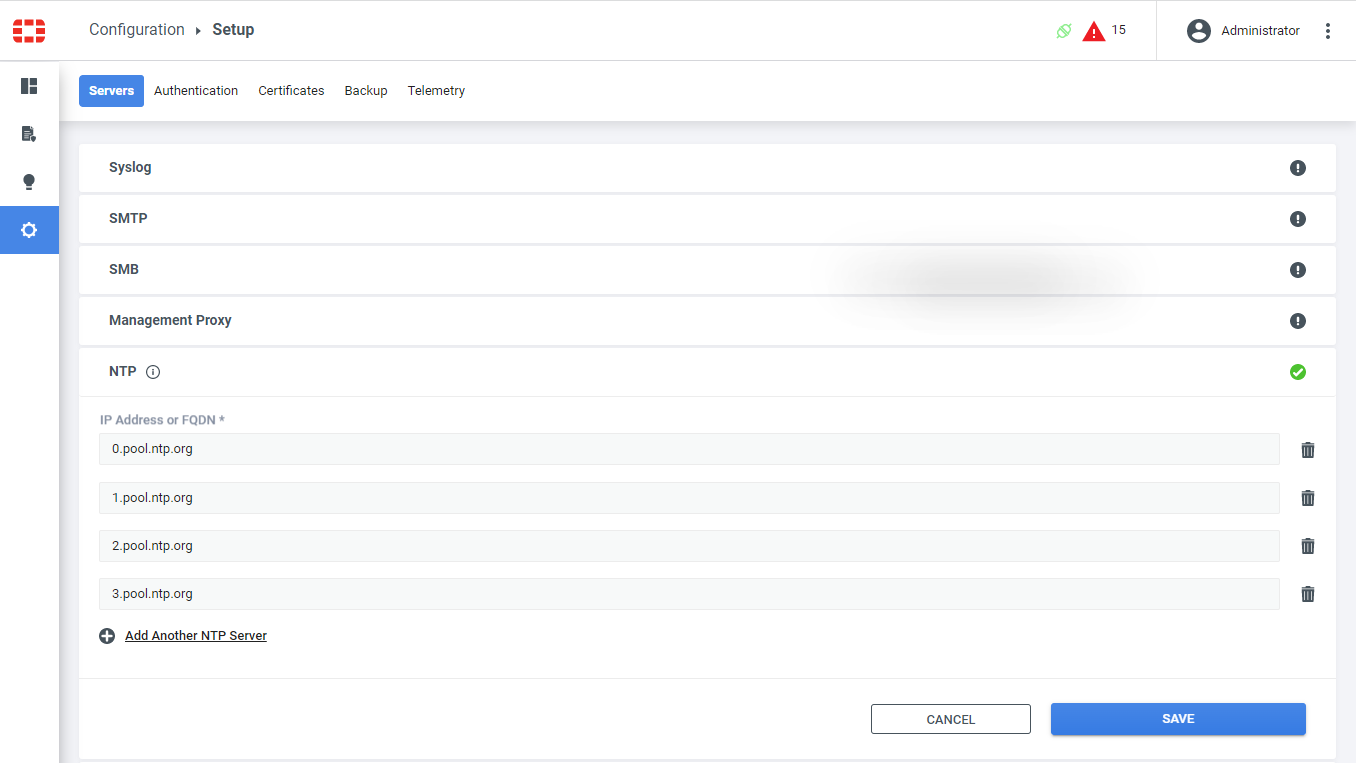Open the Dashboard from the sidebar
The height and width of the screenshot is (763, 1356).
pos(29,86)
